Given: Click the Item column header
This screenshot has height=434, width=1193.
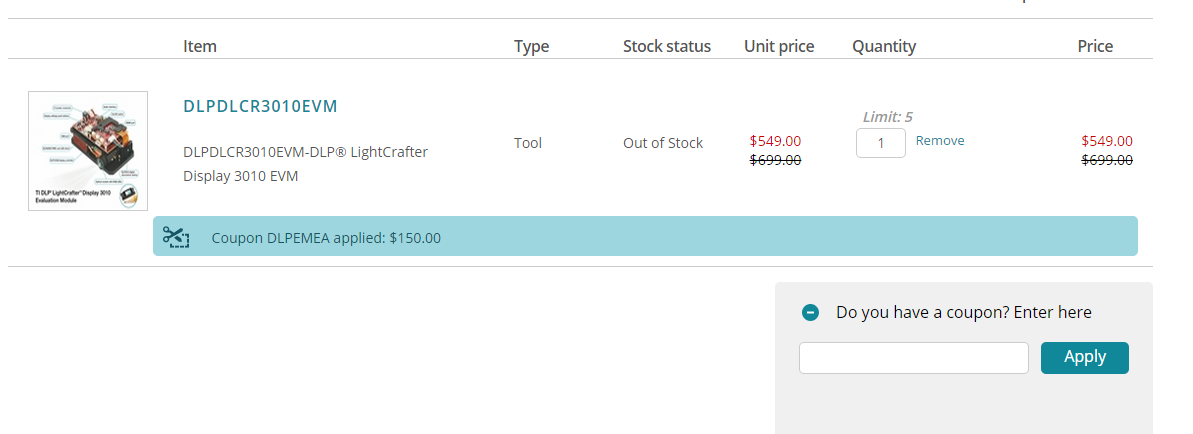Looking at the screenshot, I should pos(200,46).
